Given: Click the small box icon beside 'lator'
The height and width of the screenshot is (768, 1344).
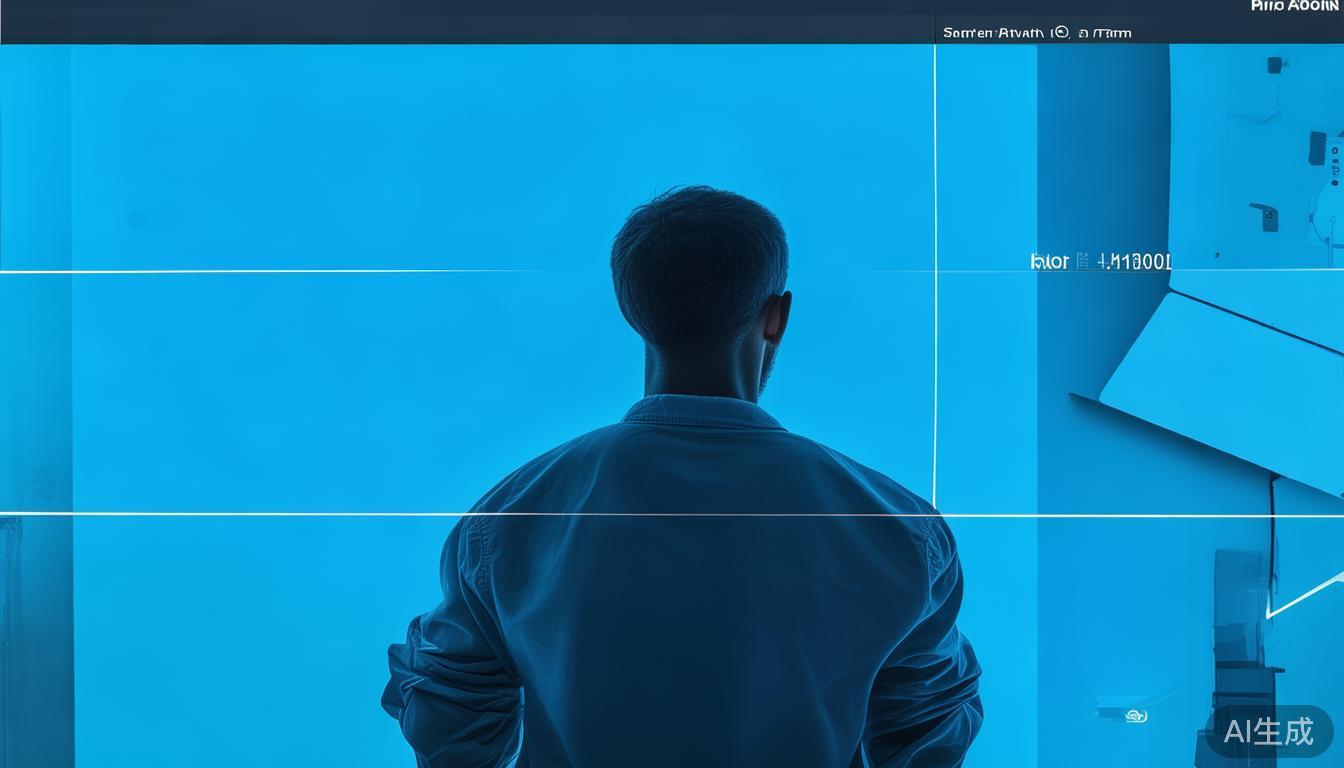Looking at the screenshot, I should click(x=1082, y=262).
